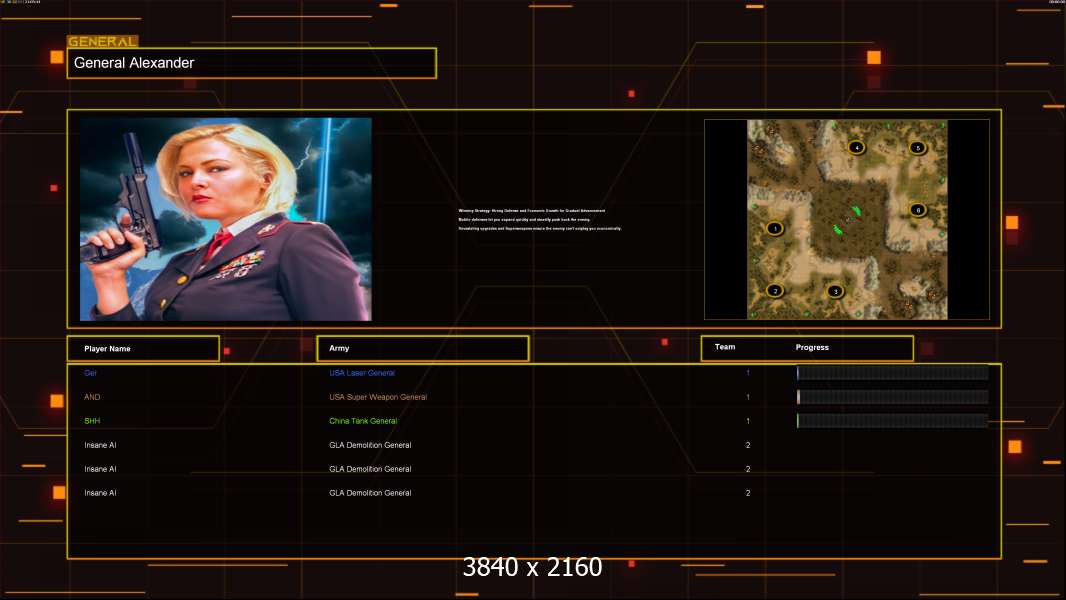Select start position 5 on the map
Image resolution: width=1066 pixels, height=600 pixels.
pyautogui.click(x=918, y=147)
